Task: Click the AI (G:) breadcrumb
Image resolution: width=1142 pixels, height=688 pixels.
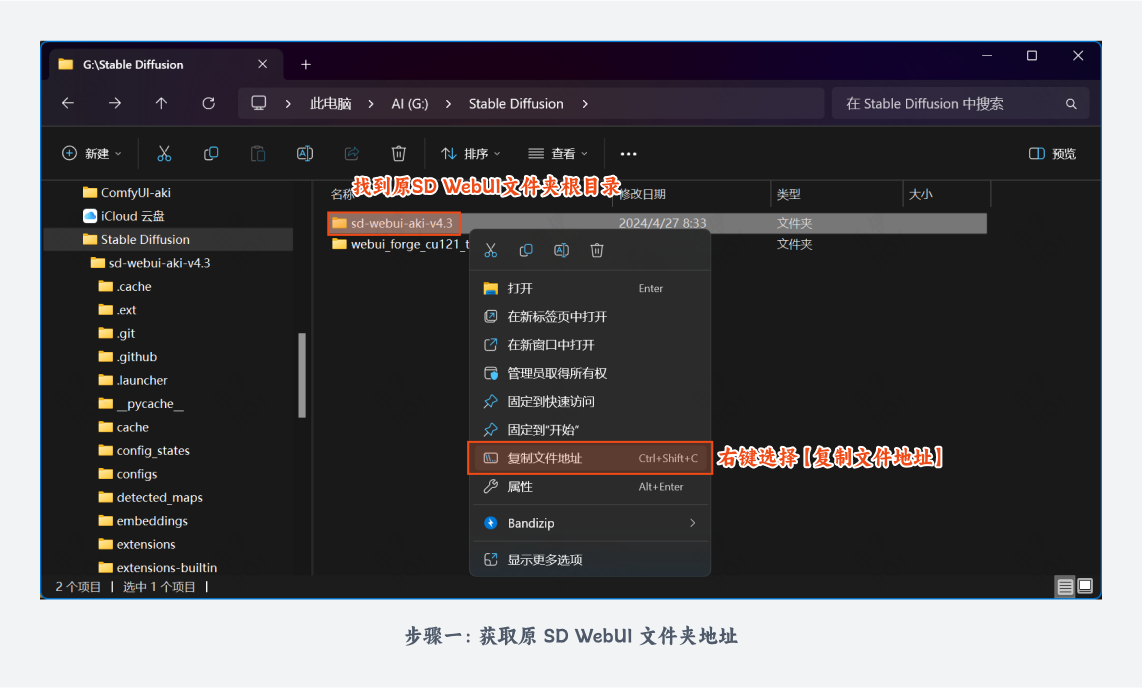Action: point(410,104)
